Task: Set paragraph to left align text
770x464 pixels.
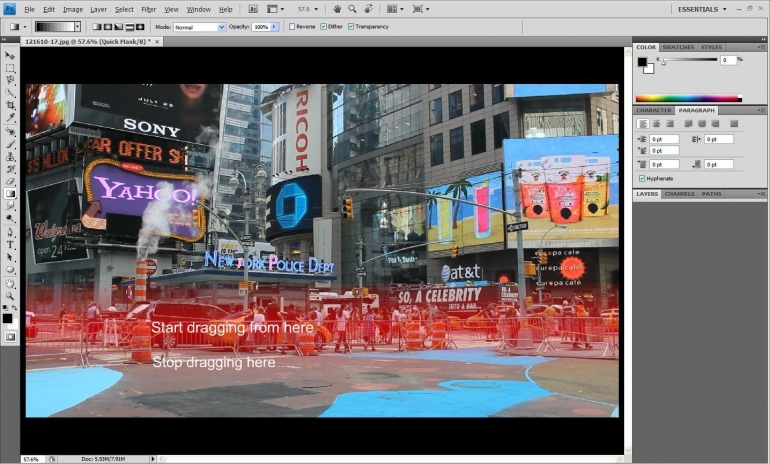Action: (x=643, y=124)
